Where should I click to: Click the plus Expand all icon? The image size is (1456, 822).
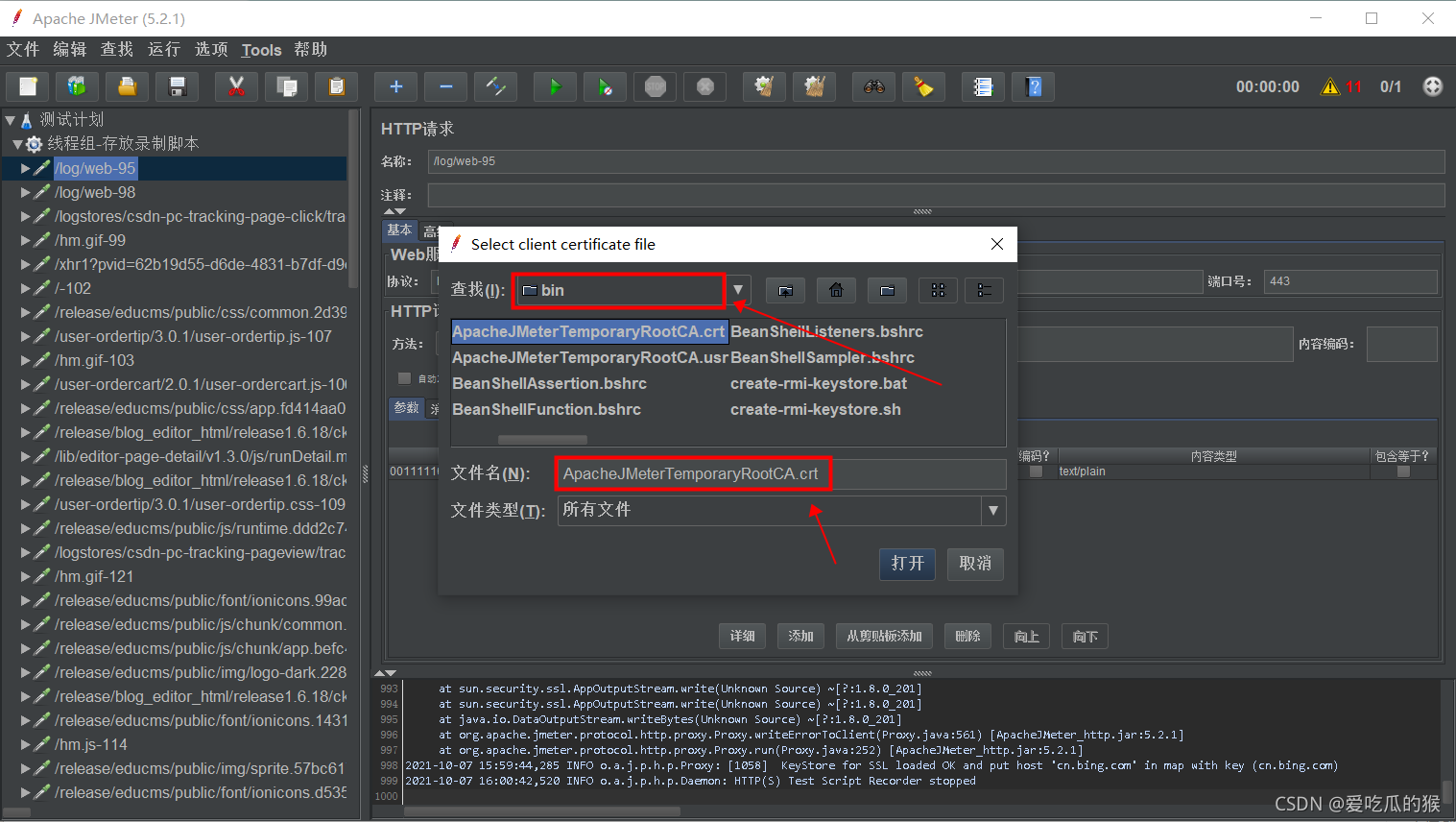tap(395, 86)
